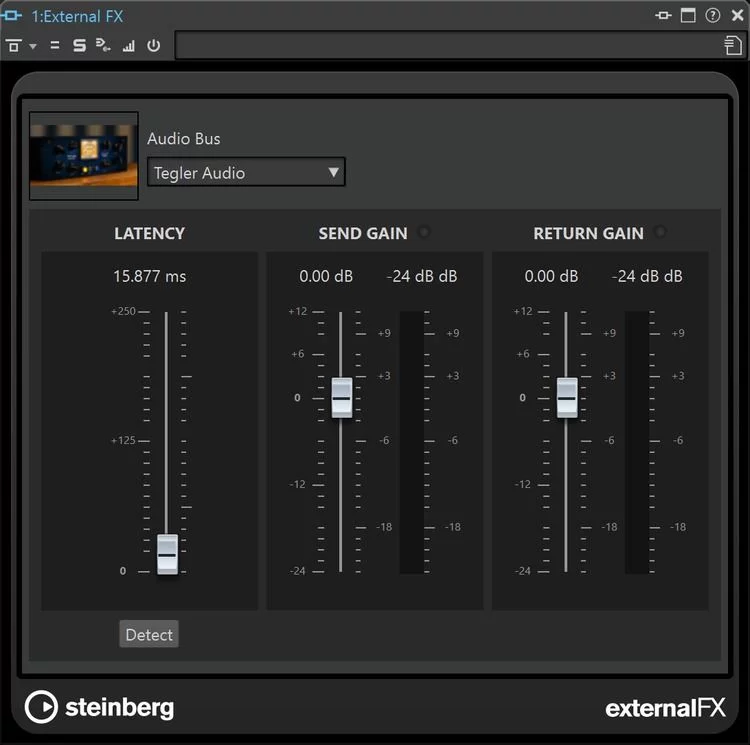
Task: Click the effect routing arrows icon
Action: click(x=103, y=45)
